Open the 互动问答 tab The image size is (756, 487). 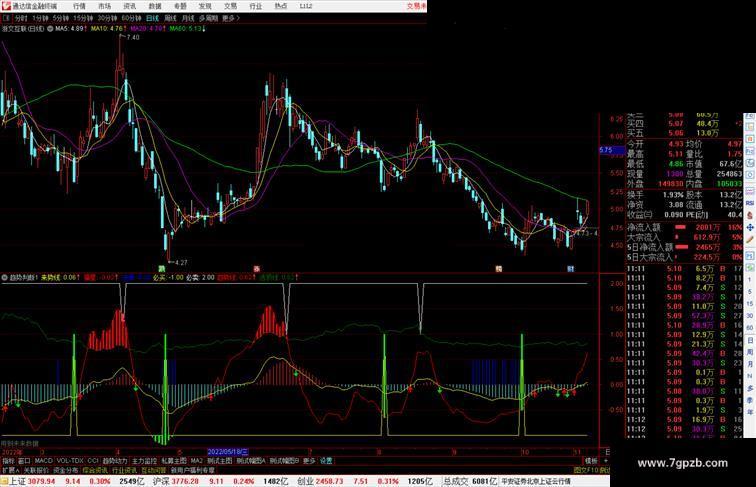pos(154,470)
